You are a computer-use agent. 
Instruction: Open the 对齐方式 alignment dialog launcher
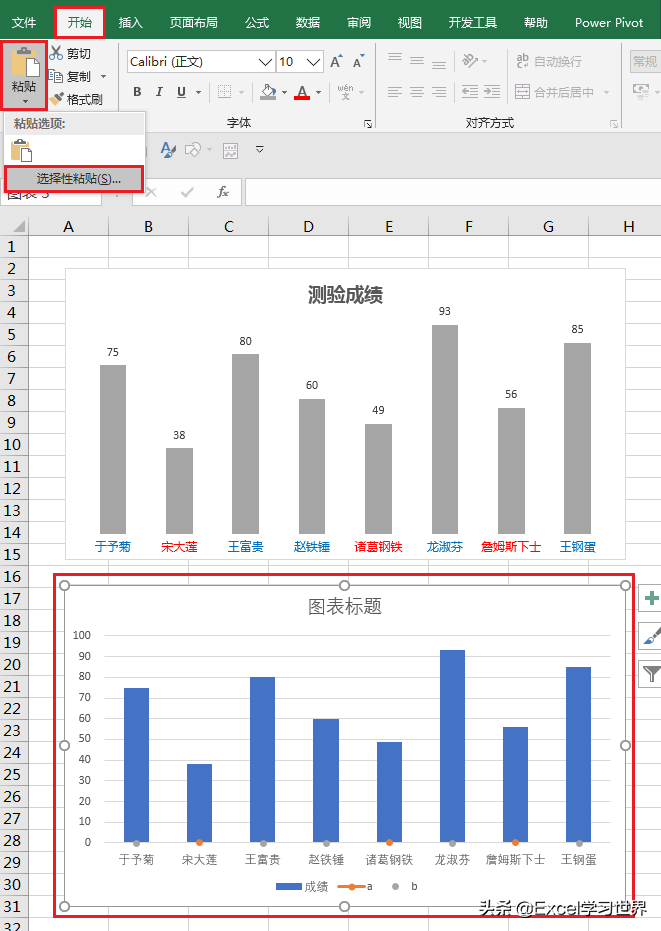coord(613,124)
